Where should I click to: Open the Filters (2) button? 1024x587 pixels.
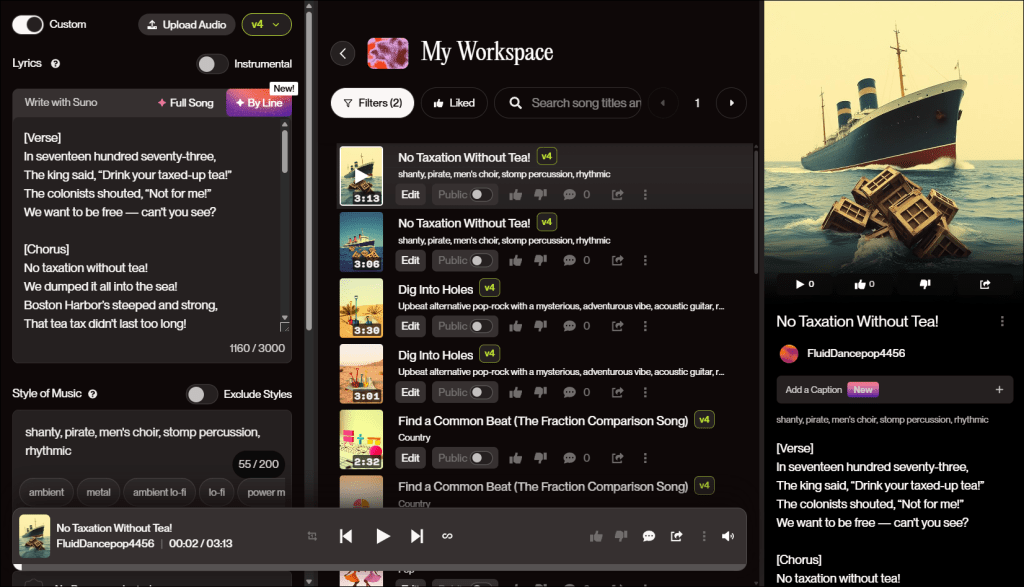tap(372, 102)
